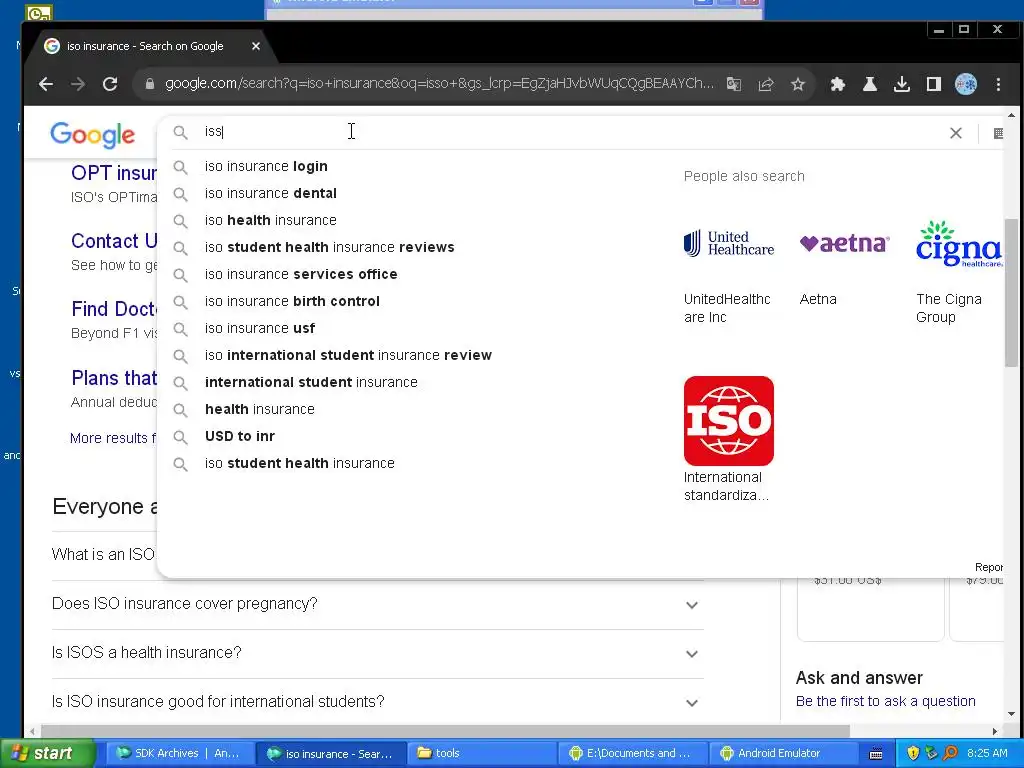1024x768 pixels.
Task: Choose suggestion 'iso insurance dental'
Action: (271, 193)
